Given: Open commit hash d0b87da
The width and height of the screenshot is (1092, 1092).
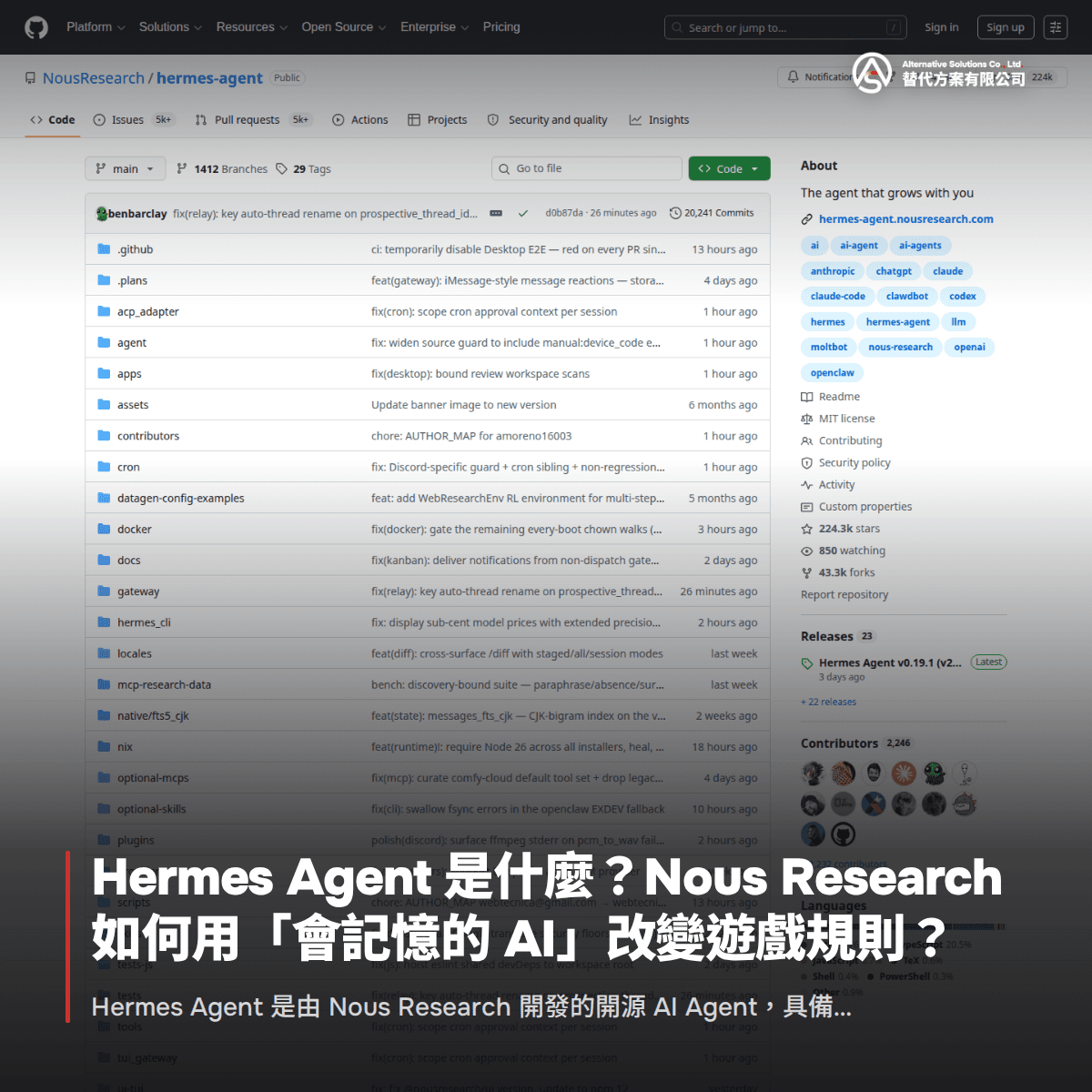Looking at the screenshot, I should coord(564,213).
